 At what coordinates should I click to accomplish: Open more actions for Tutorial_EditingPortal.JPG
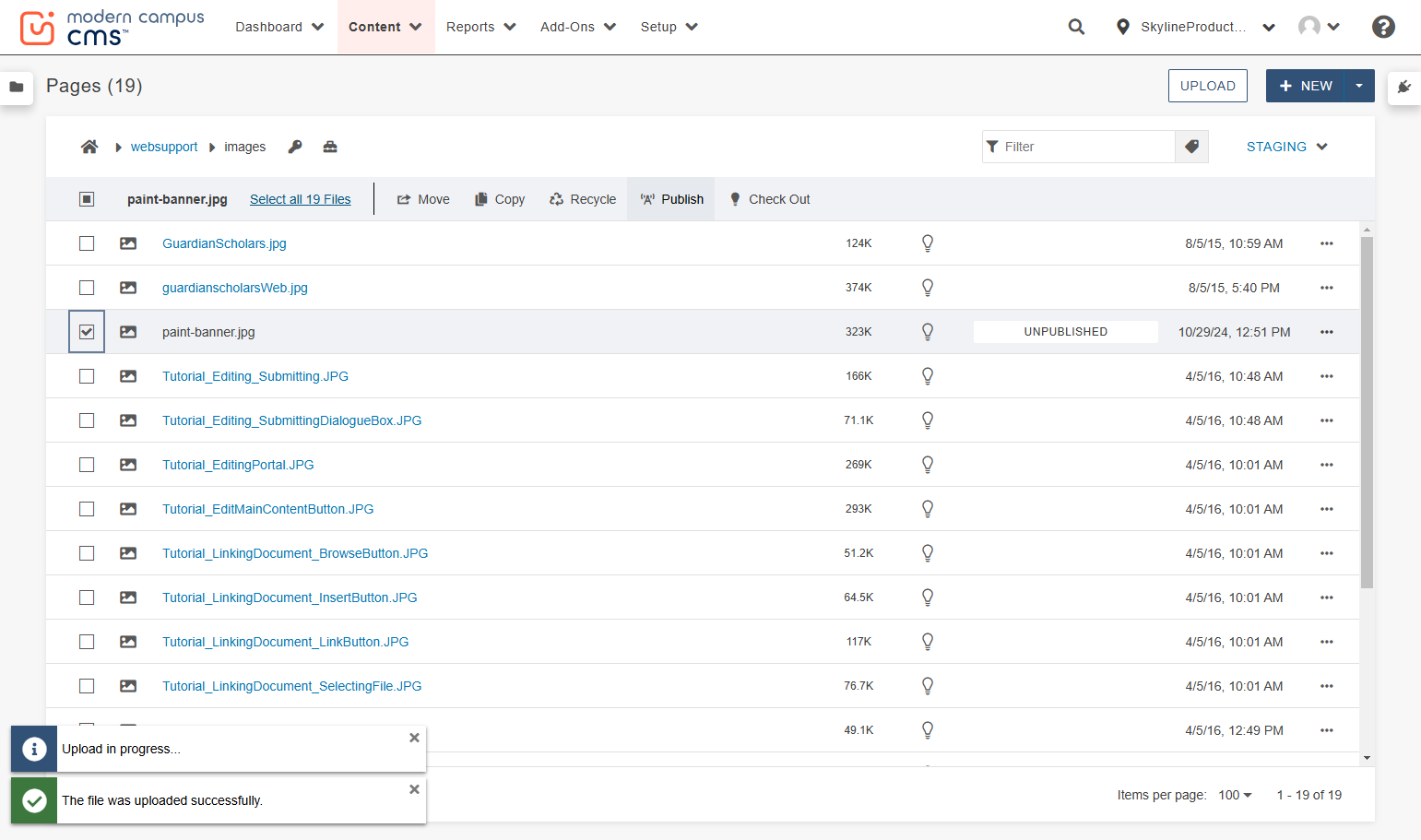(x=1327, y=465)
